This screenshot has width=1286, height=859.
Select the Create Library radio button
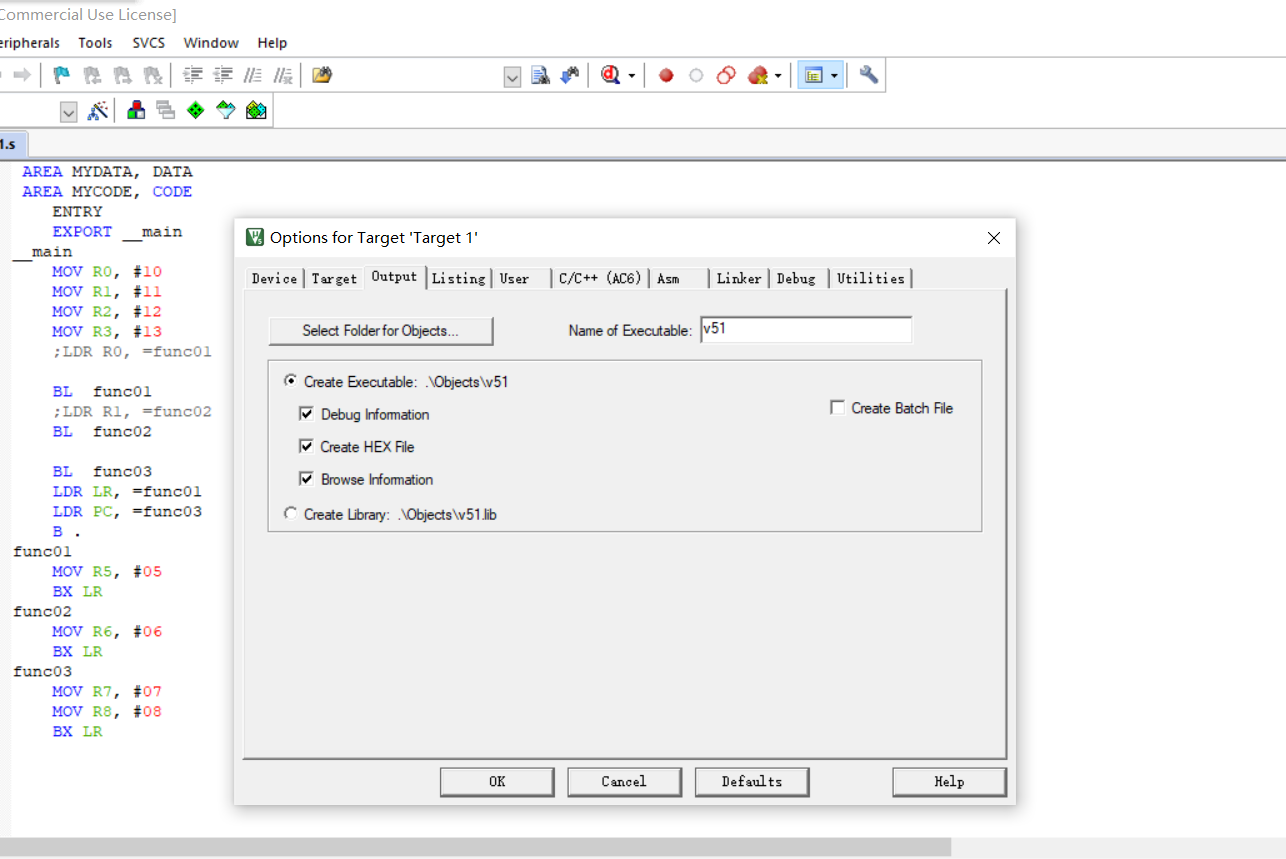tap(290, 514)
